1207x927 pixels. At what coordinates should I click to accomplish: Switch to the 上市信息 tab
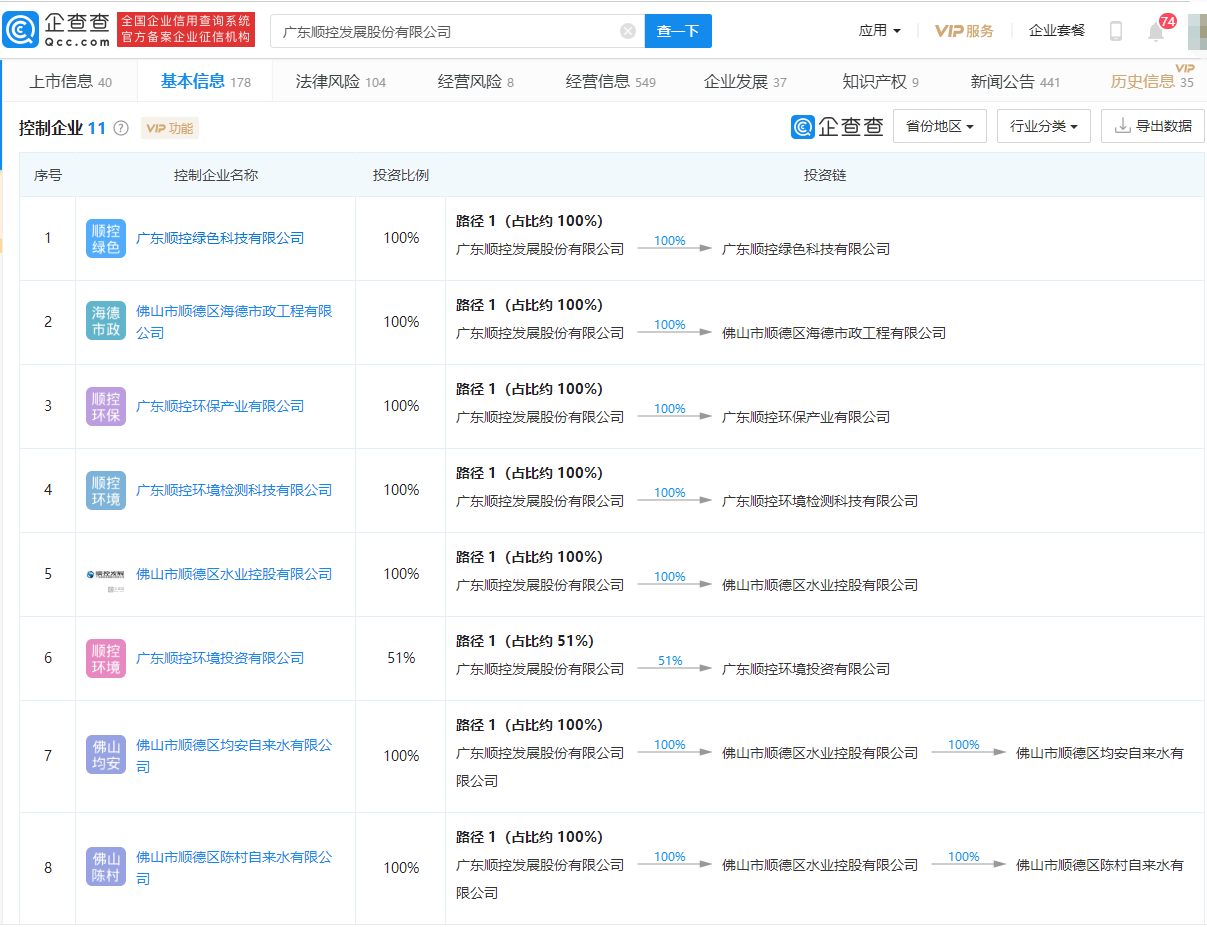coord(70,82)
